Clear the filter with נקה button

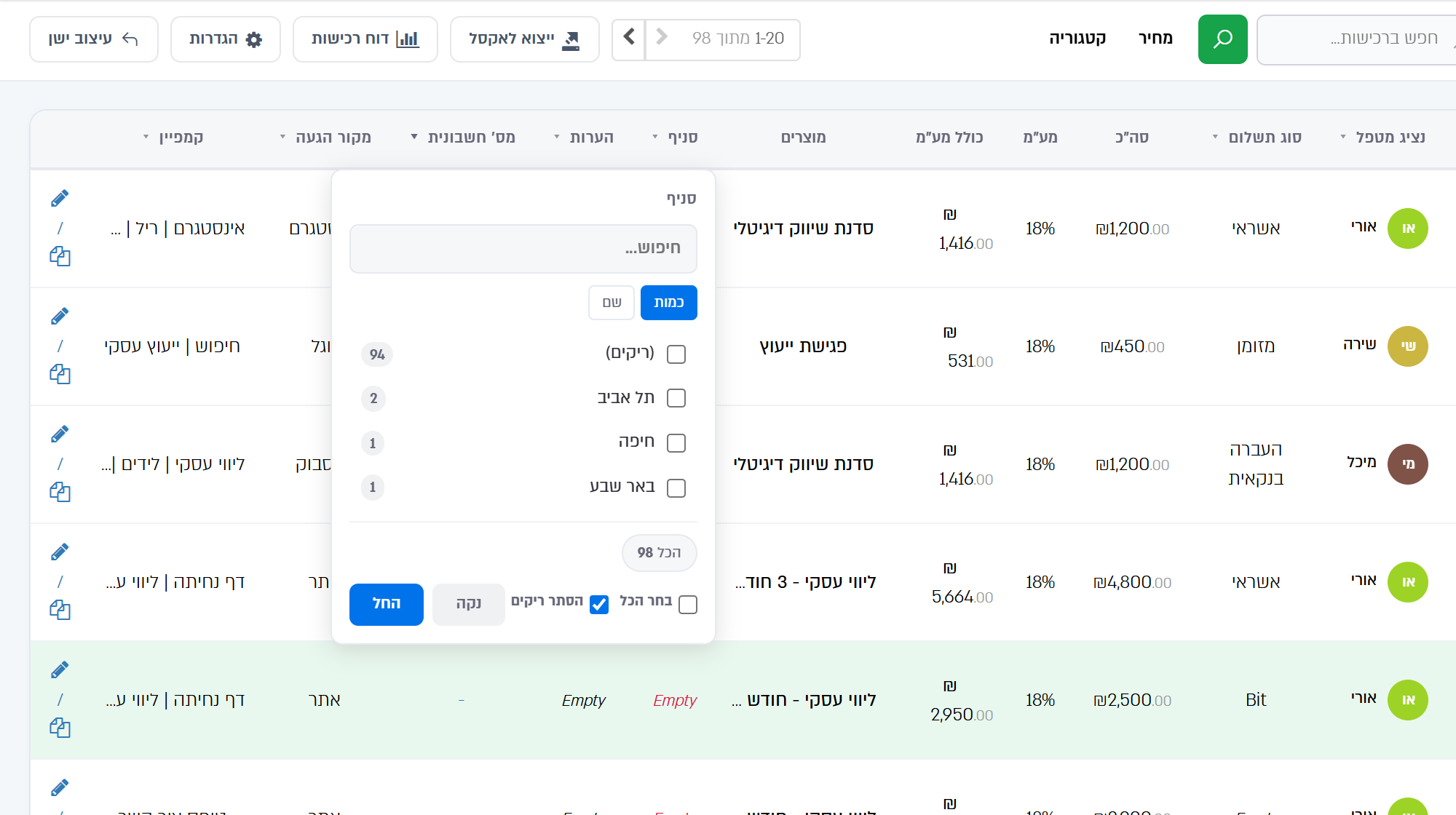469,604
